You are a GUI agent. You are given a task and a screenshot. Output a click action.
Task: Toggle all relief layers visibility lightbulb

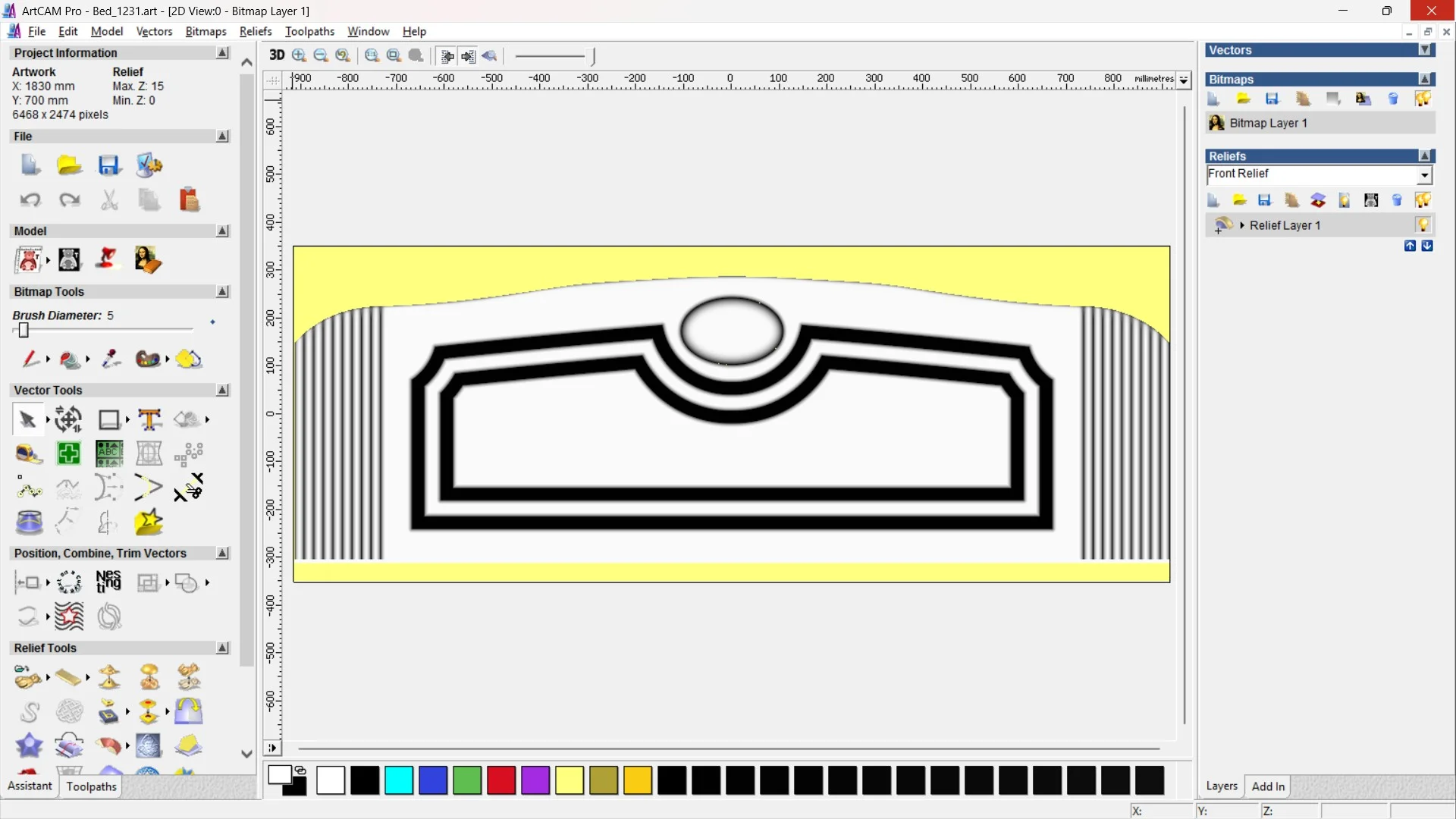pos(1423,200)
